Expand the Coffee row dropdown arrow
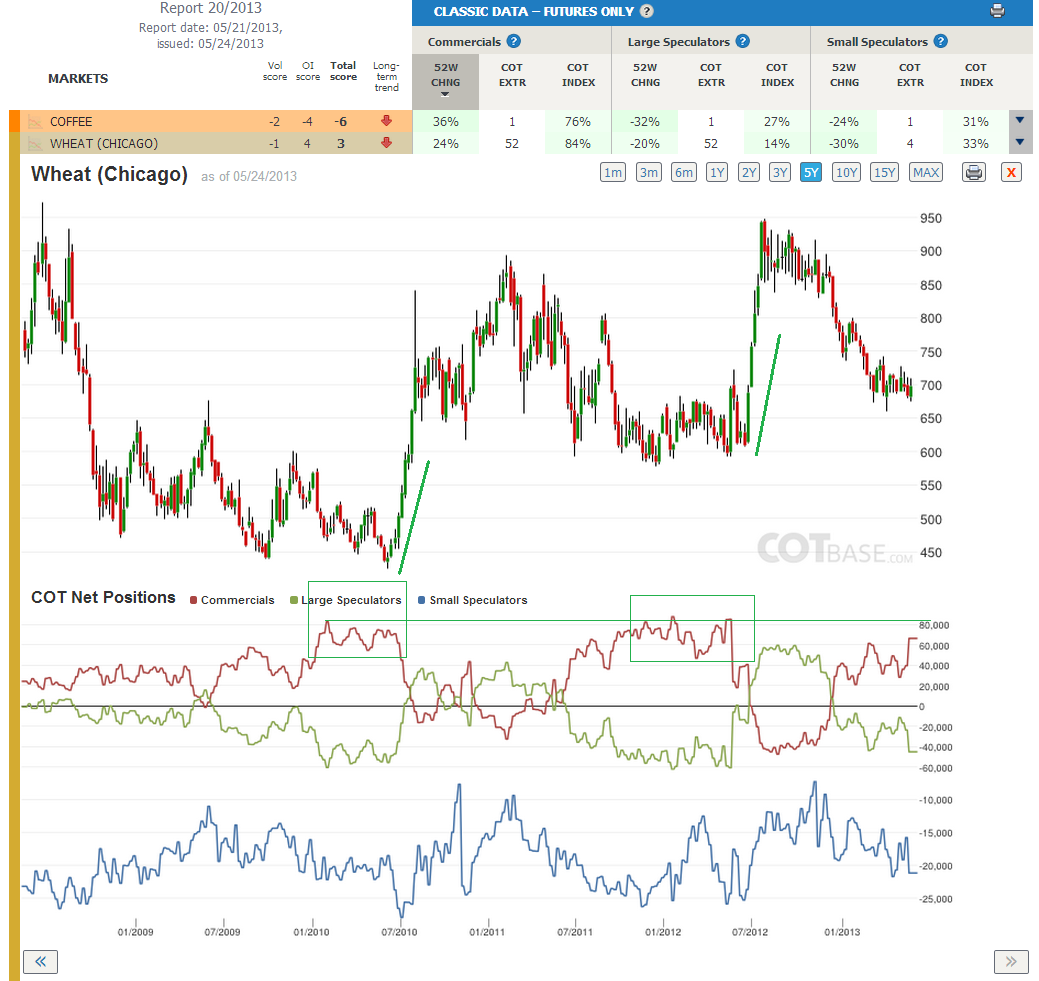Viewport: 1039px width, 981px height. point(1020,120)
